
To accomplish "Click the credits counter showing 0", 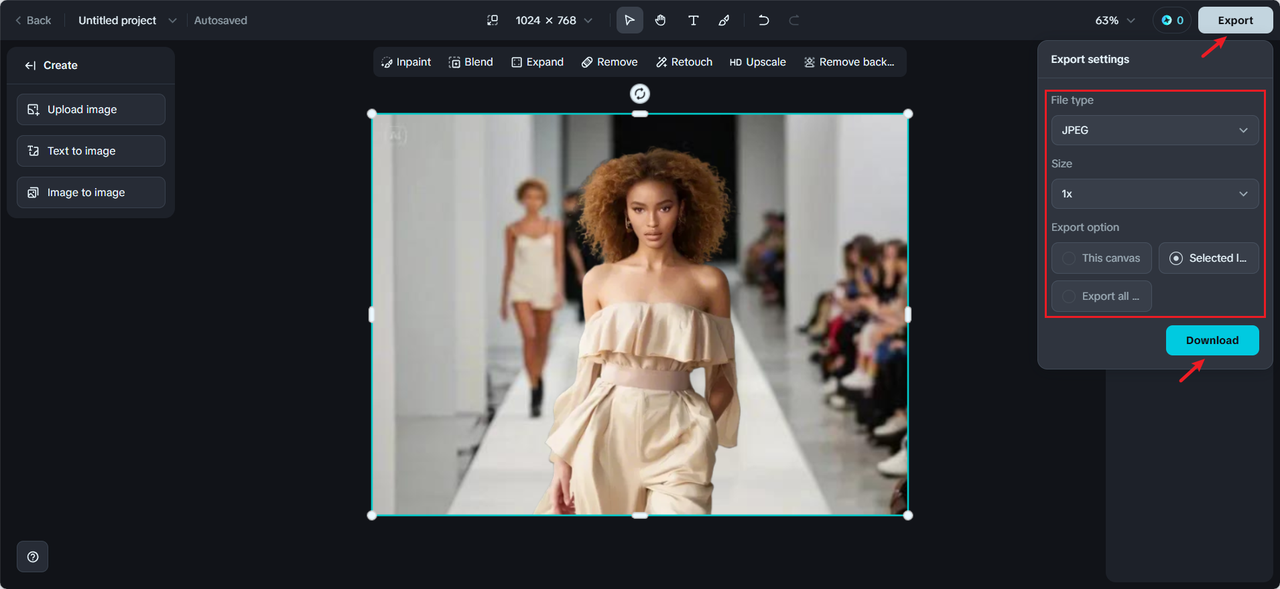I will point(1172,20).
